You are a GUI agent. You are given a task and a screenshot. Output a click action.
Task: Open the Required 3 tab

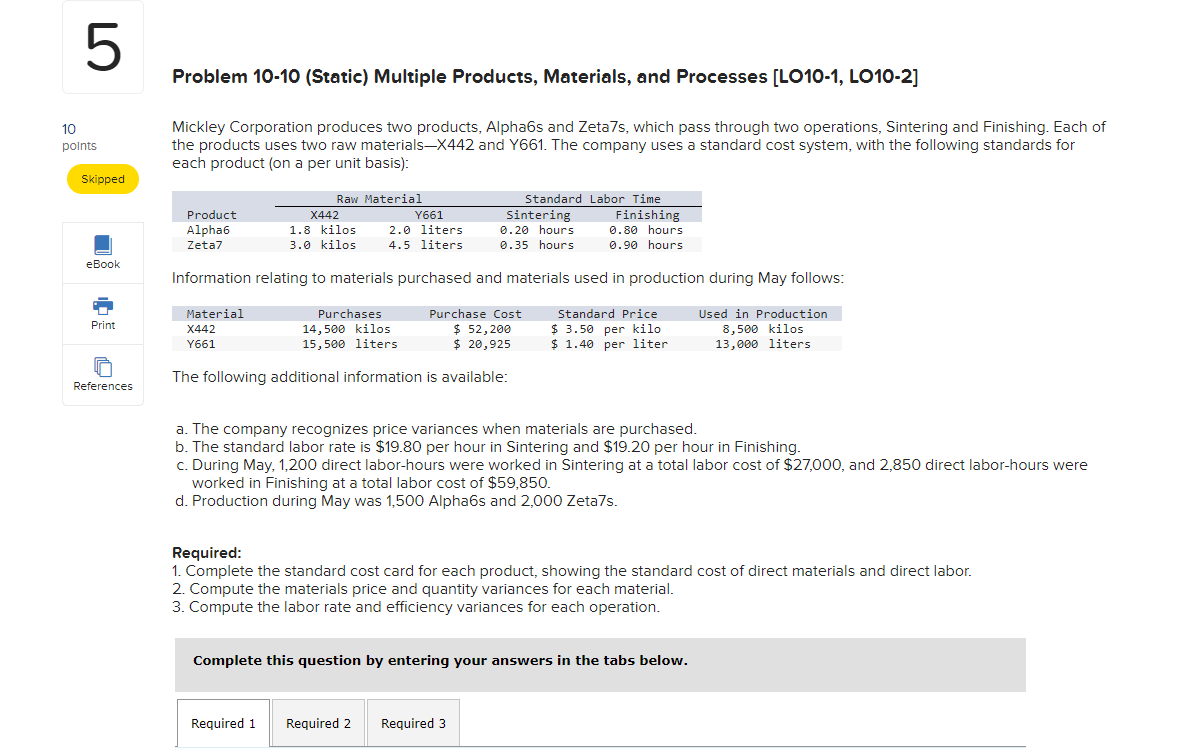pyautogui.click(x=412, y=722)
